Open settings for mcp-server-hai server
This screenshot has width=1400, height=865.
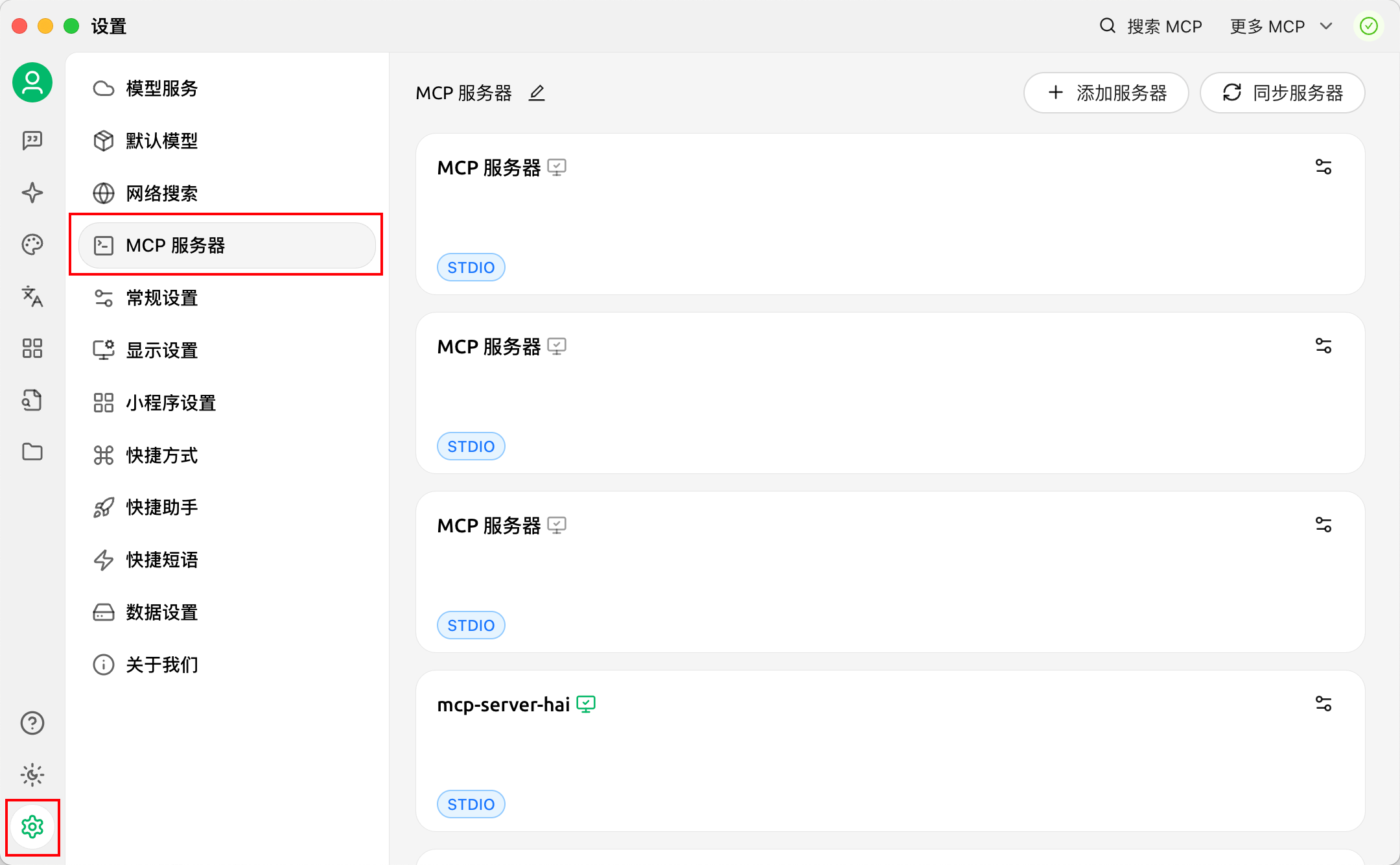coord(1323,704)
